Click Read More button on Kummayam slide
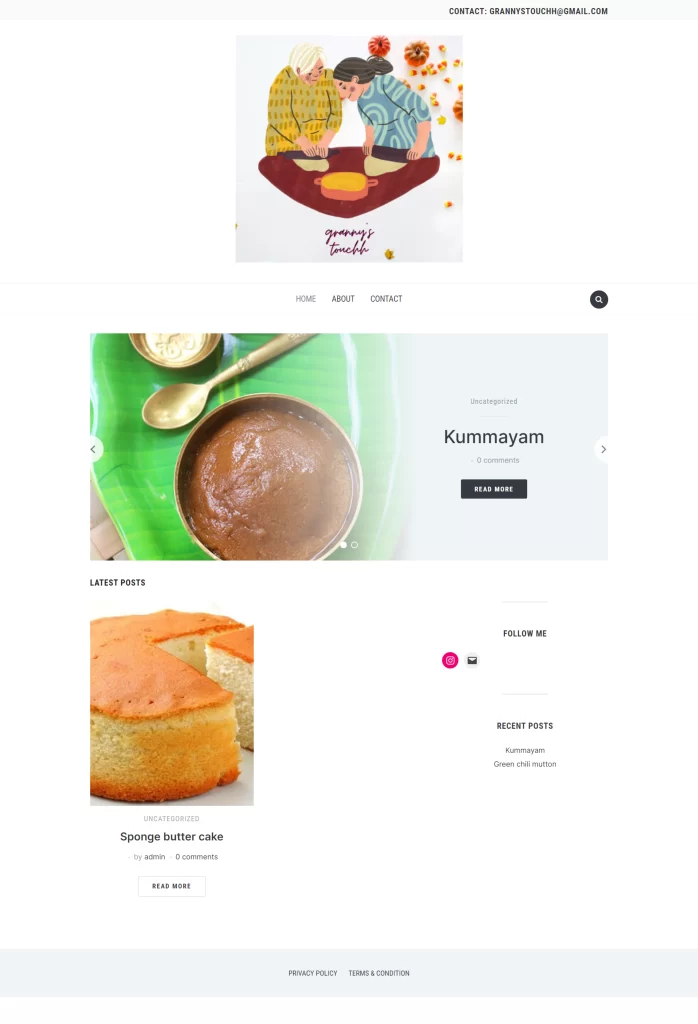698x1024 pixels. pos(494,489)
